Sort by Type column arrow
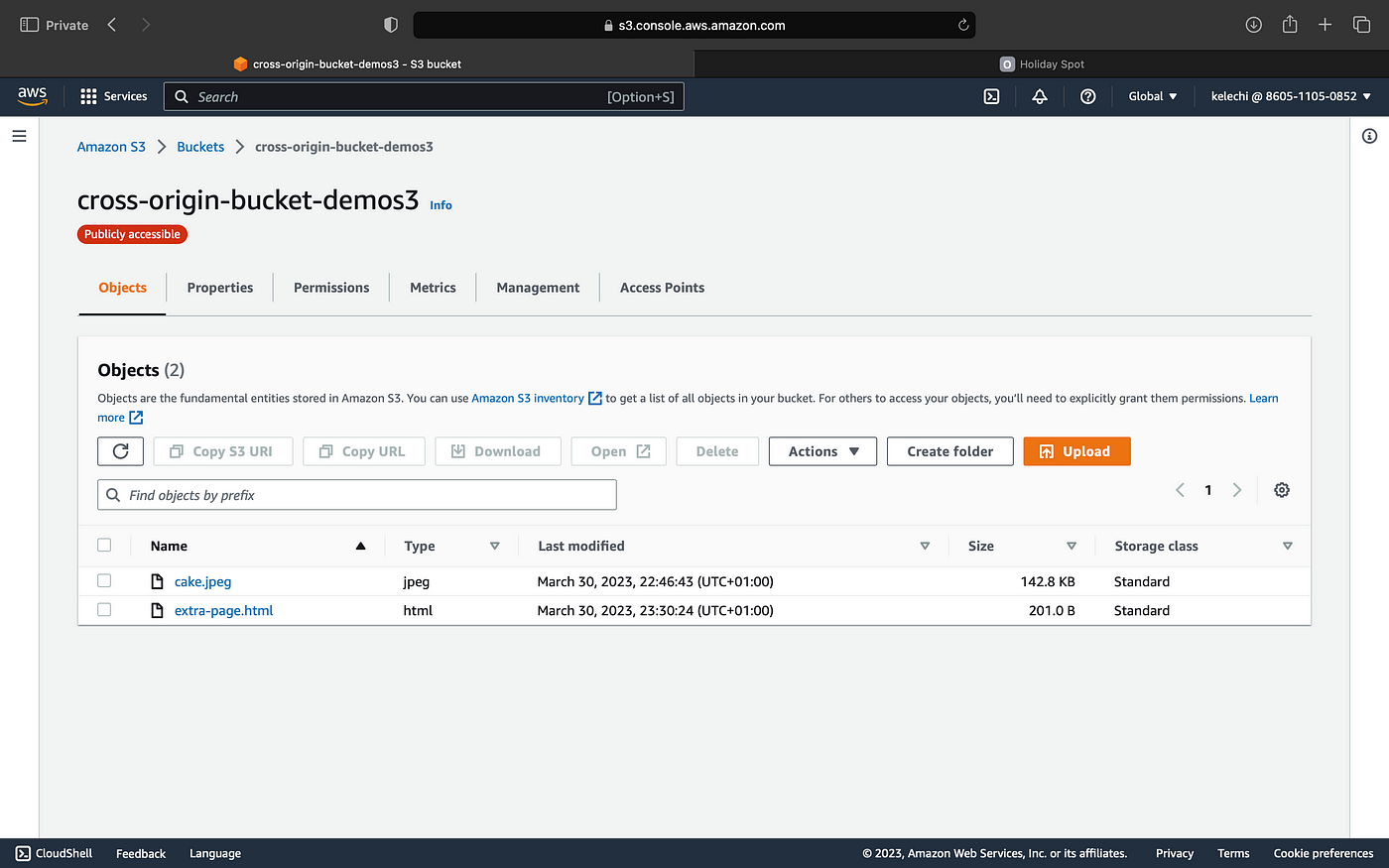Screen dimensions: 1389x868 click(494, 546)
